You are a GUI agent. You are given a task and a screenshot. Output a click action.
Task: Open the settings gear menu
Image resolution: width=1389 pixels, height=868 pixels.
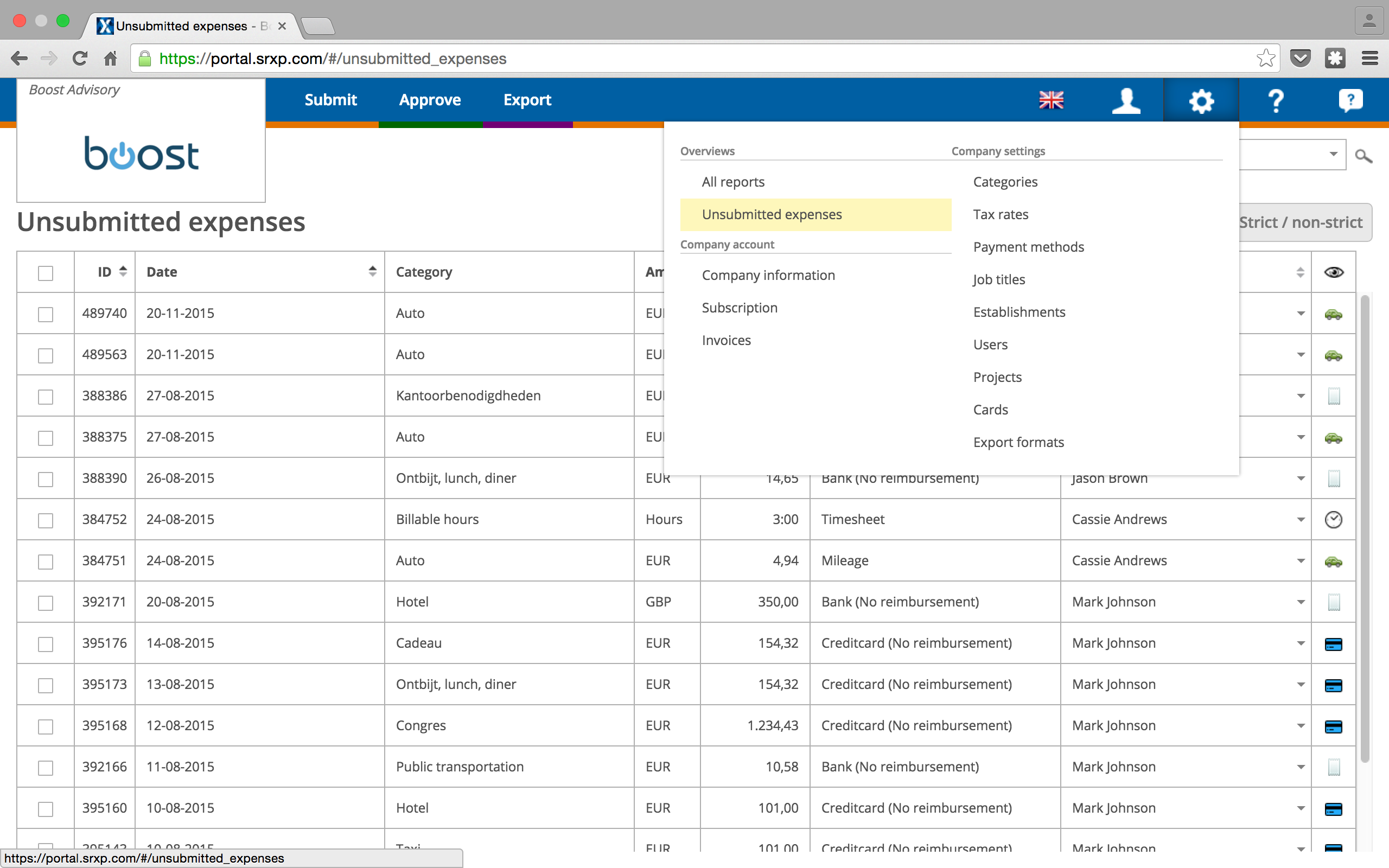1201,101
